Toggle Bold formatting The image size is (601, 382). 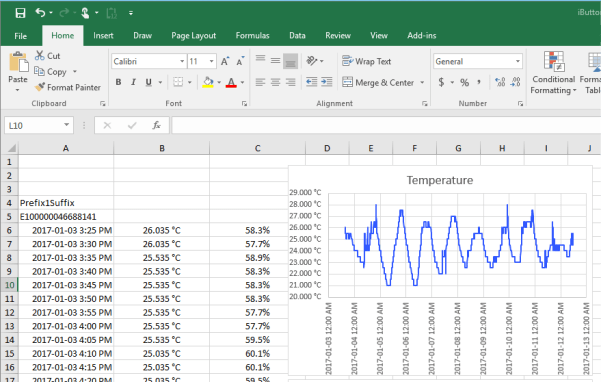(x=118, y=82)
